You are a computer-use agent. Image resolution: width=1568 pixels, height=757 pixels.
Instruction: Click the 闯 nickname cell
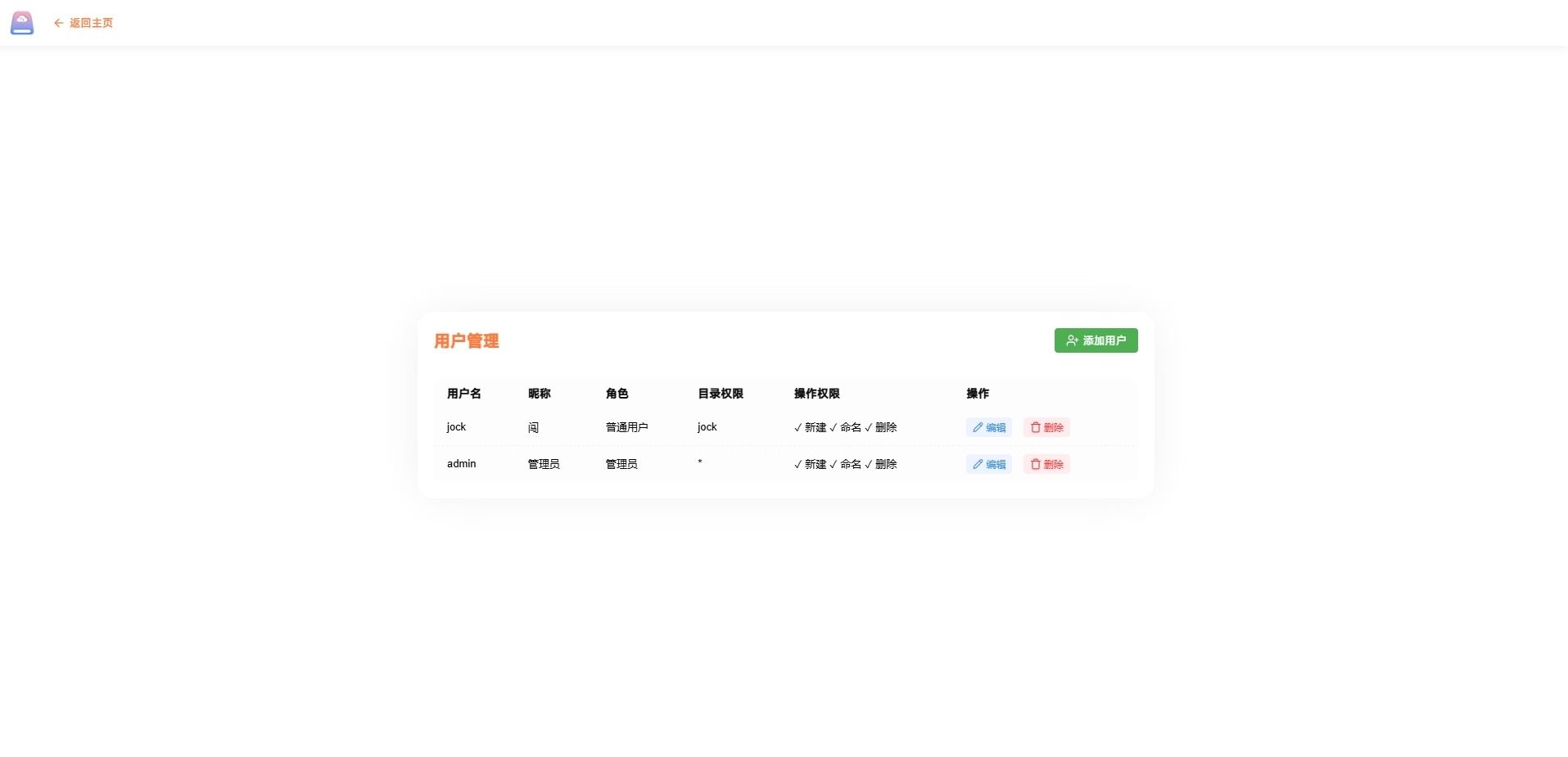[x=534, y=427]
